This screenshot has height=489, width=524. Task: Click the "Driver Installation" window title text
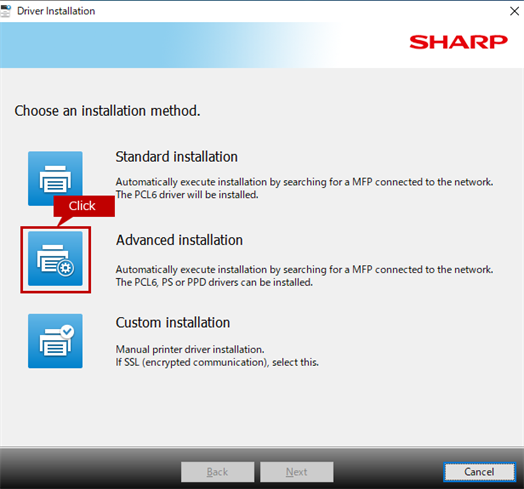point(56,11)
